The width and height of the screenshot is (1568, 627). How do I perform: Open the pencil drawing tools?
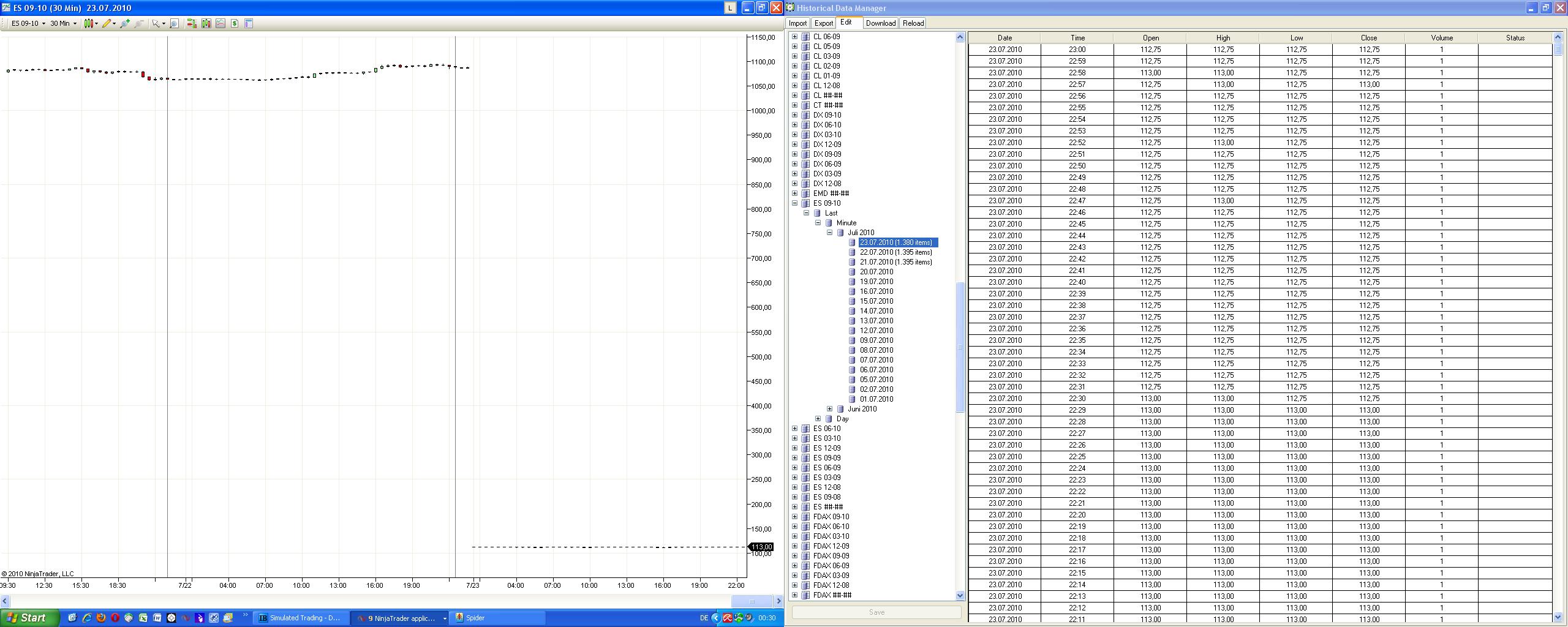[x=108, y=23]
